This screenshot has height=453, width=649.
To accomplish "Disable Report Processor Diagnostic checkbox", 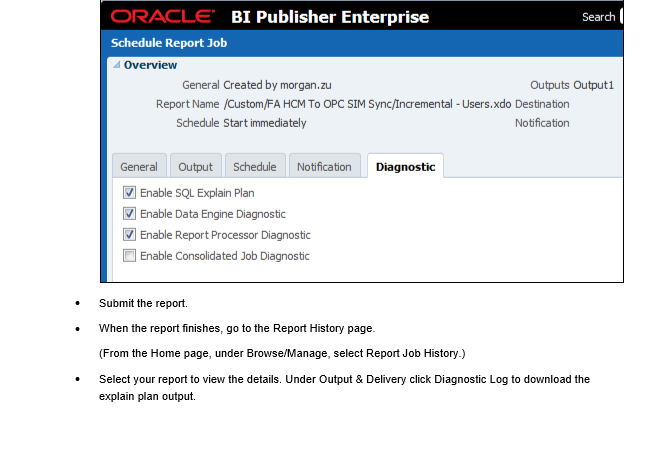I will pyautogui.click(x=129, y=235).
